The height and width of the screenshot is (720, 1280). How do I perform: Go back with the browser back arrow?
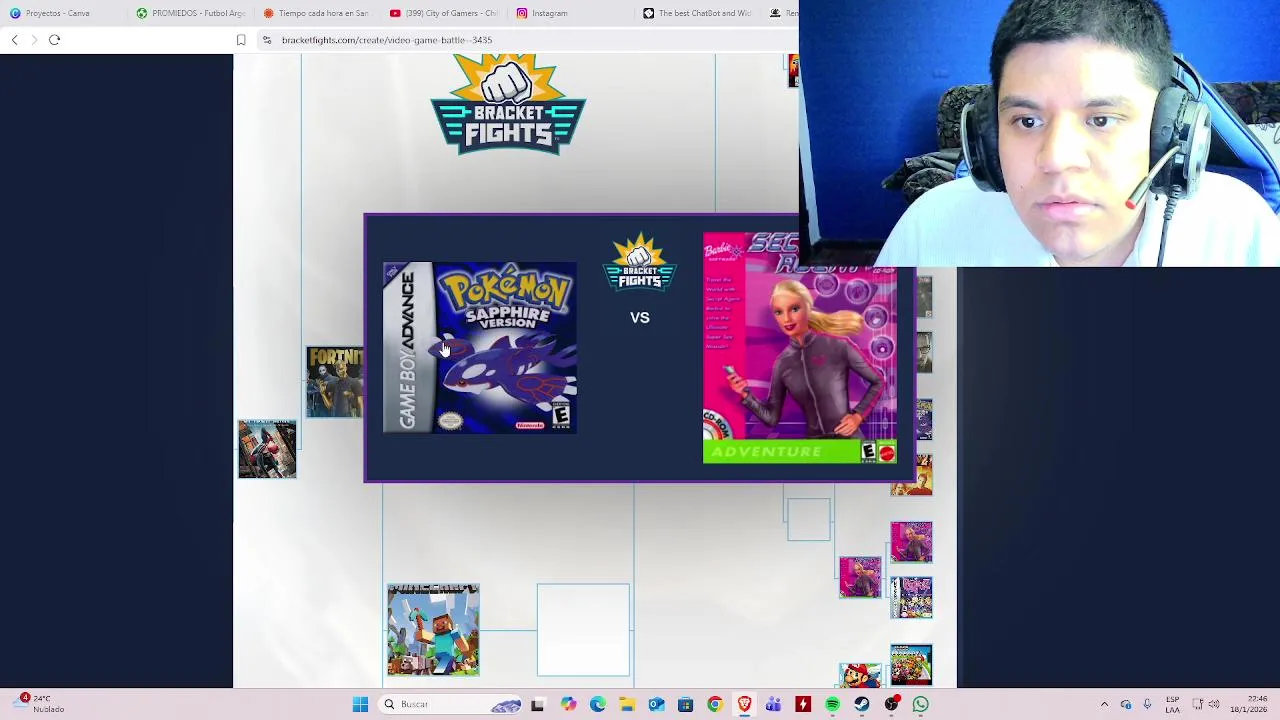pyautogui.click(x=14, y=40)
